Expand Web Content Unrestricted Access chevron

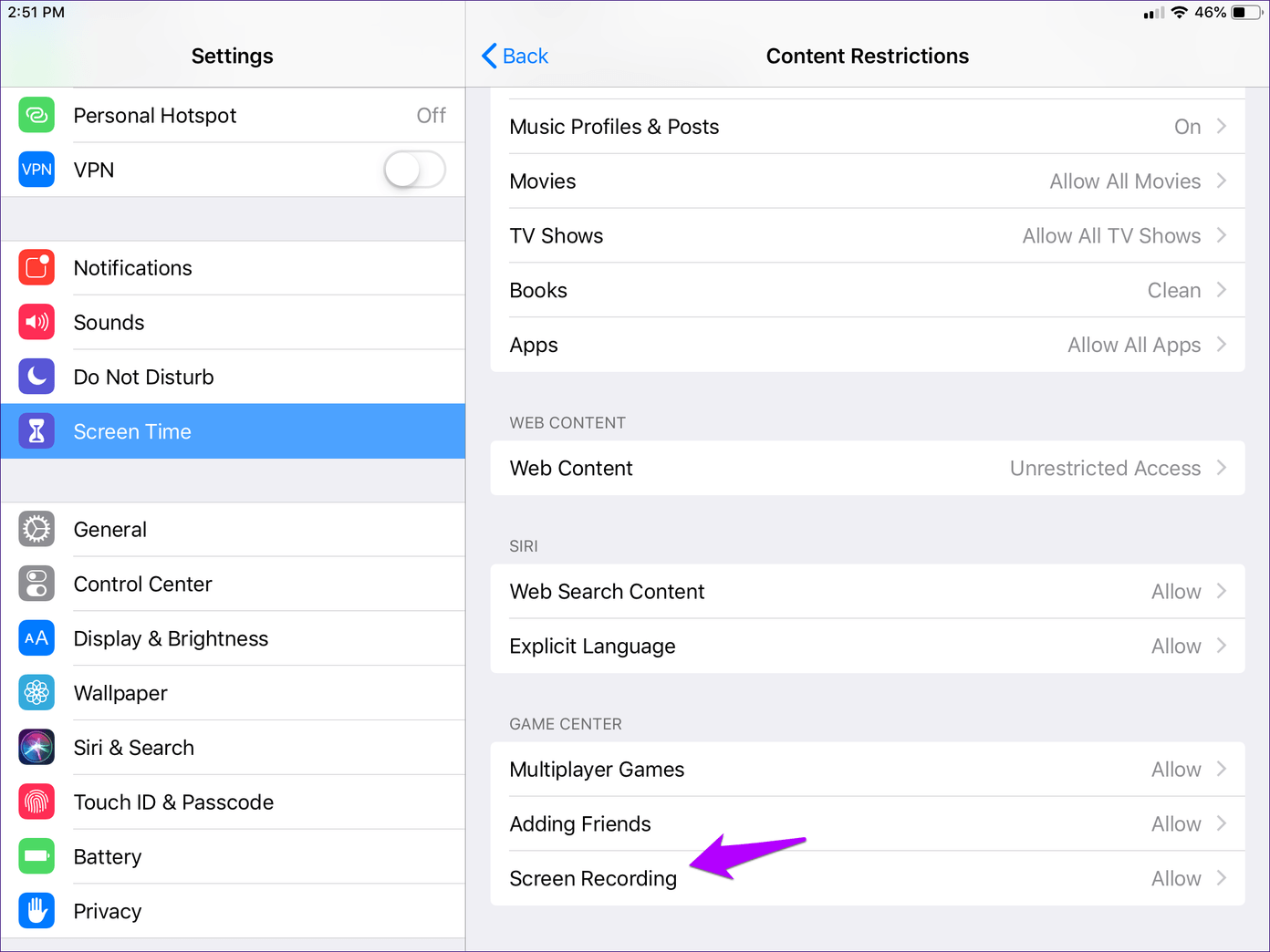[x=1222, y=468]
